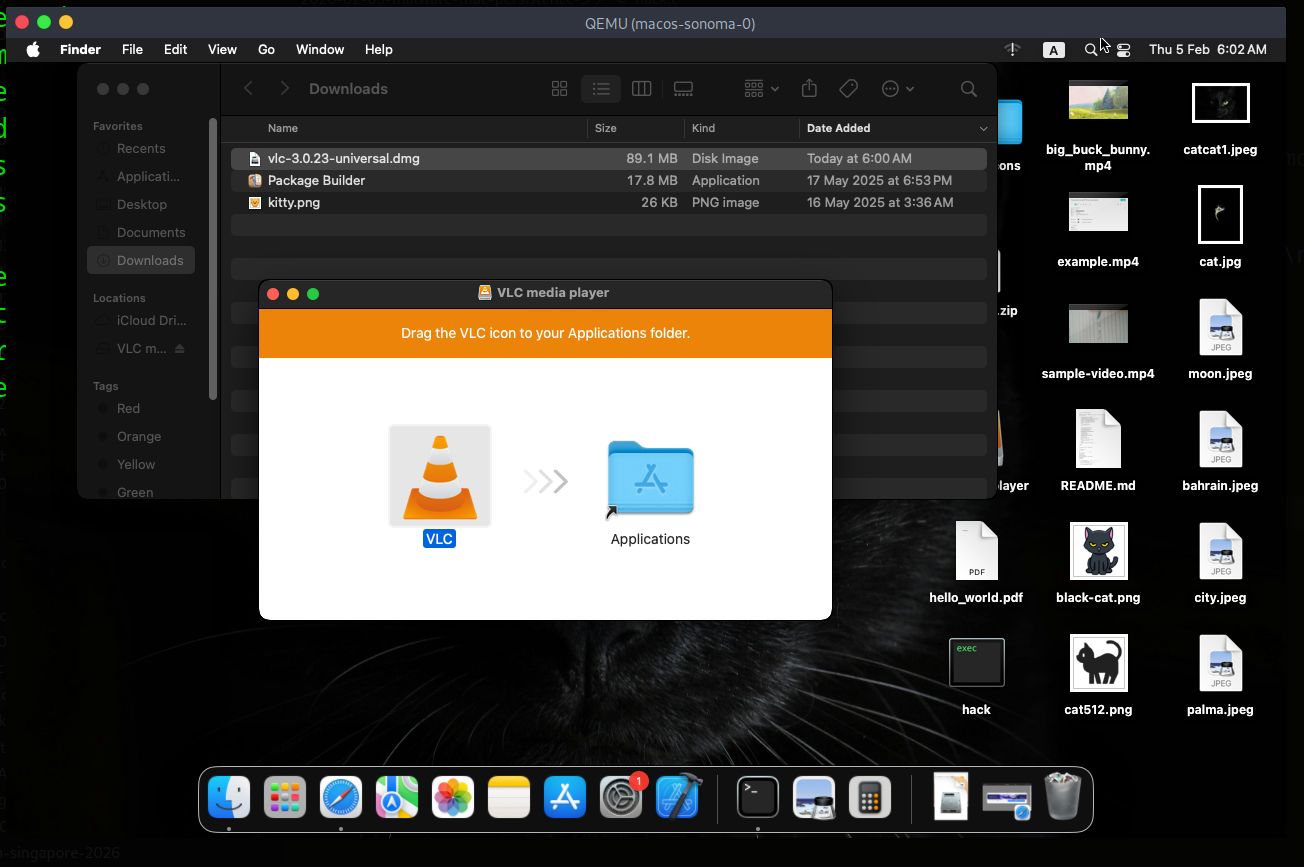Open the Go menu in menu bar
Viewport: 1304px width, 867px height.
(266, 49)
